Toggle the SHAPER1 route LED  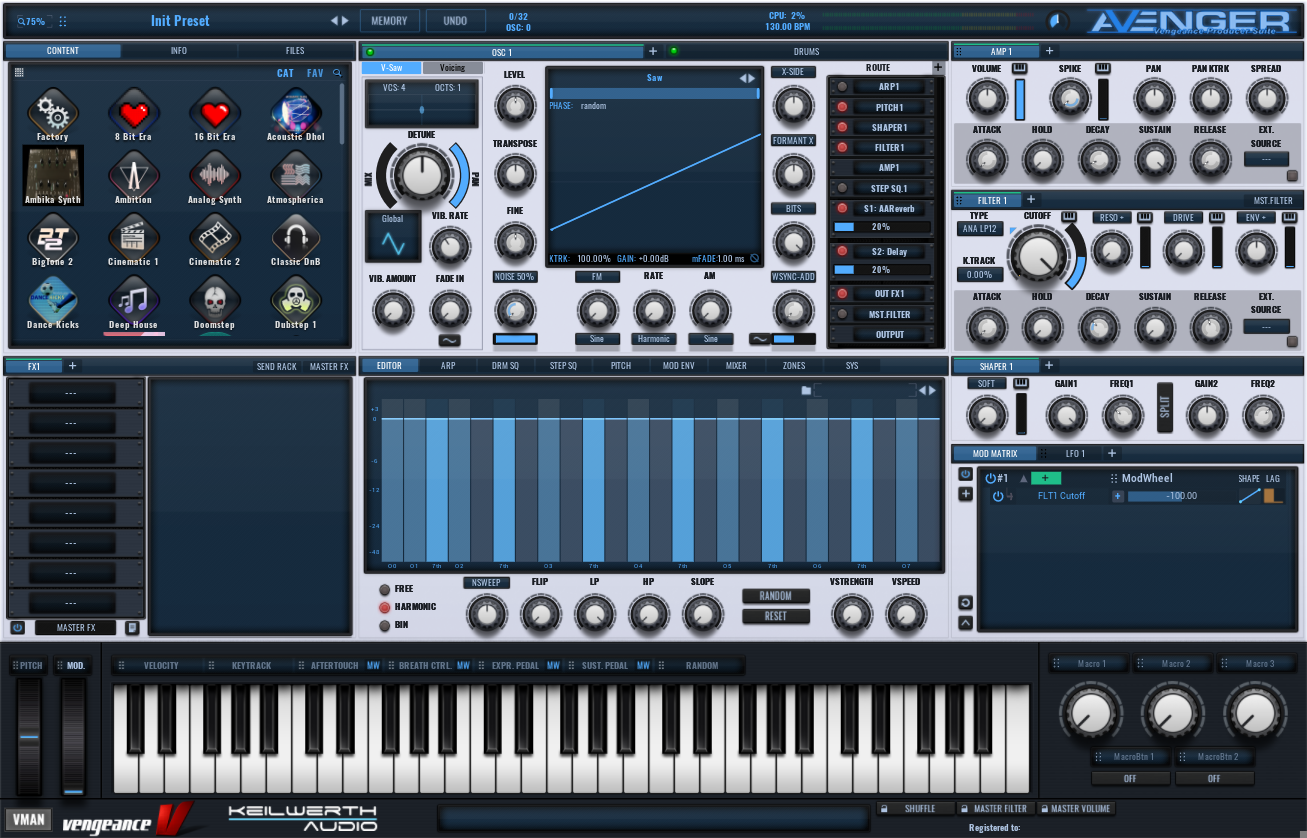pyautogui.click(x=842, y=127)
